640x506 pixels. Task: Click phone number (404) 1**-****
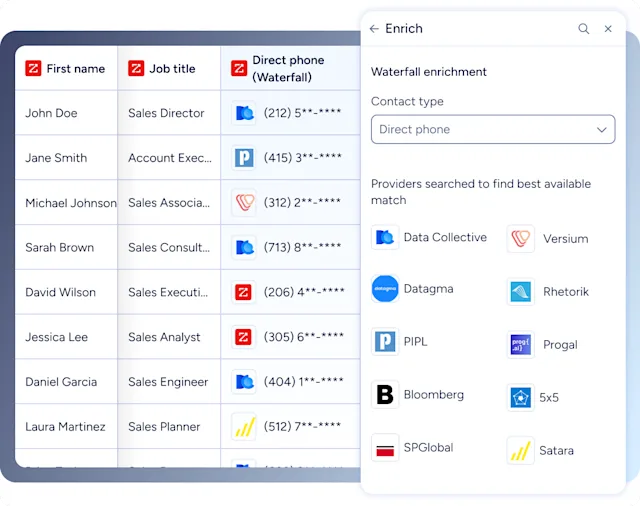[x=304, y=381]
